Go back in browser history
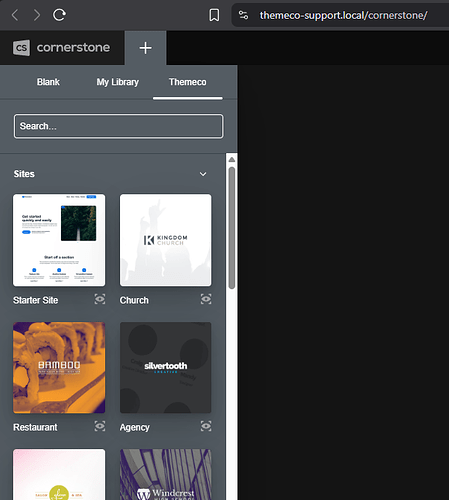Screen dimensions: 449x500 [x=15, y=15]
